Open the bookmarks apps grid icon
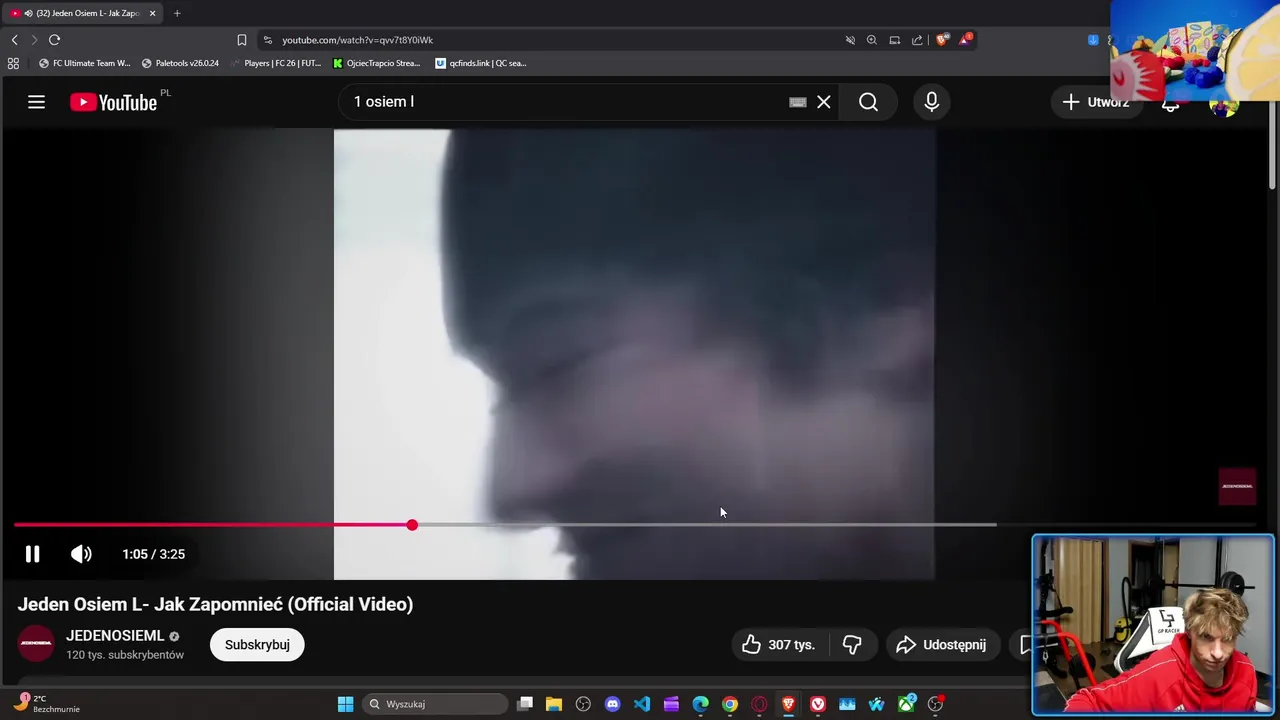 13,63
